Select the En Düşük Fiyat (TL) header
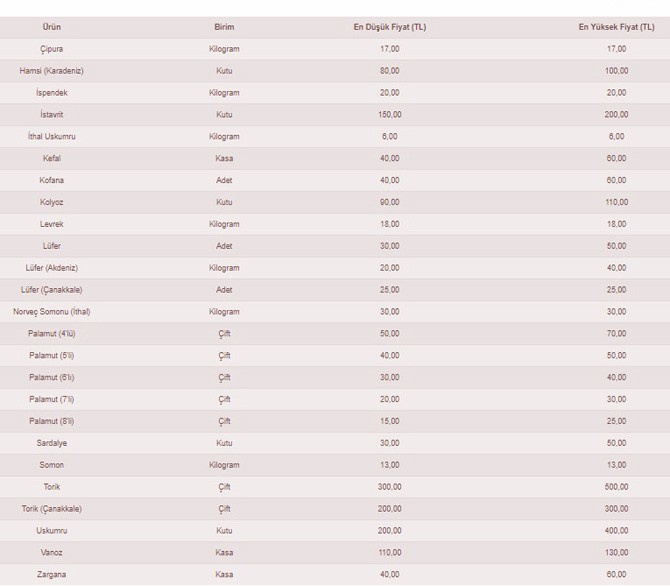Image resolution: width=670 pixels, height=586 pixels. pos(389,27)
